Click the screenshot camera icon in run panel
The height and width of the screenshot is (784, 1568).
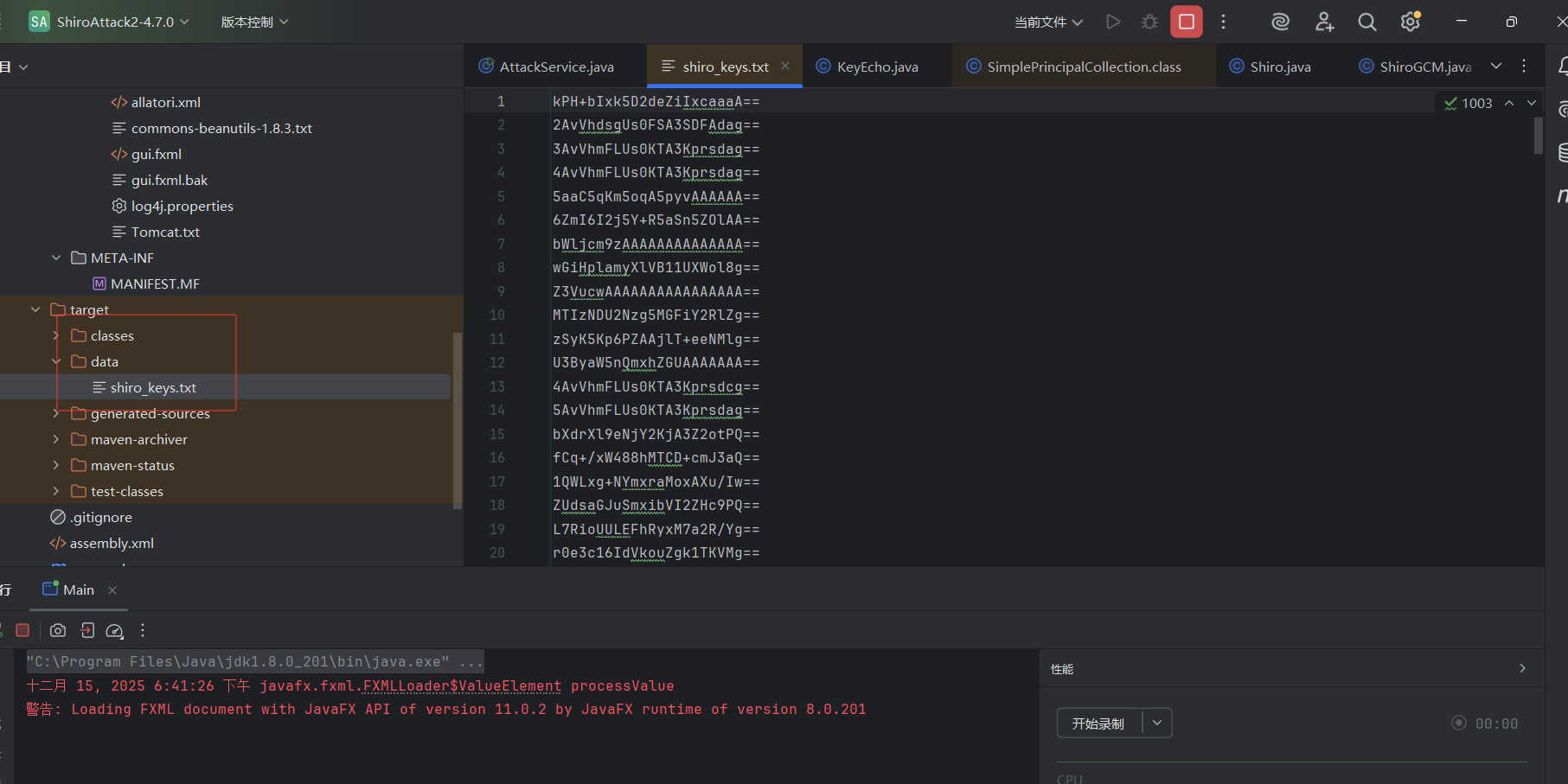[58, 630]
